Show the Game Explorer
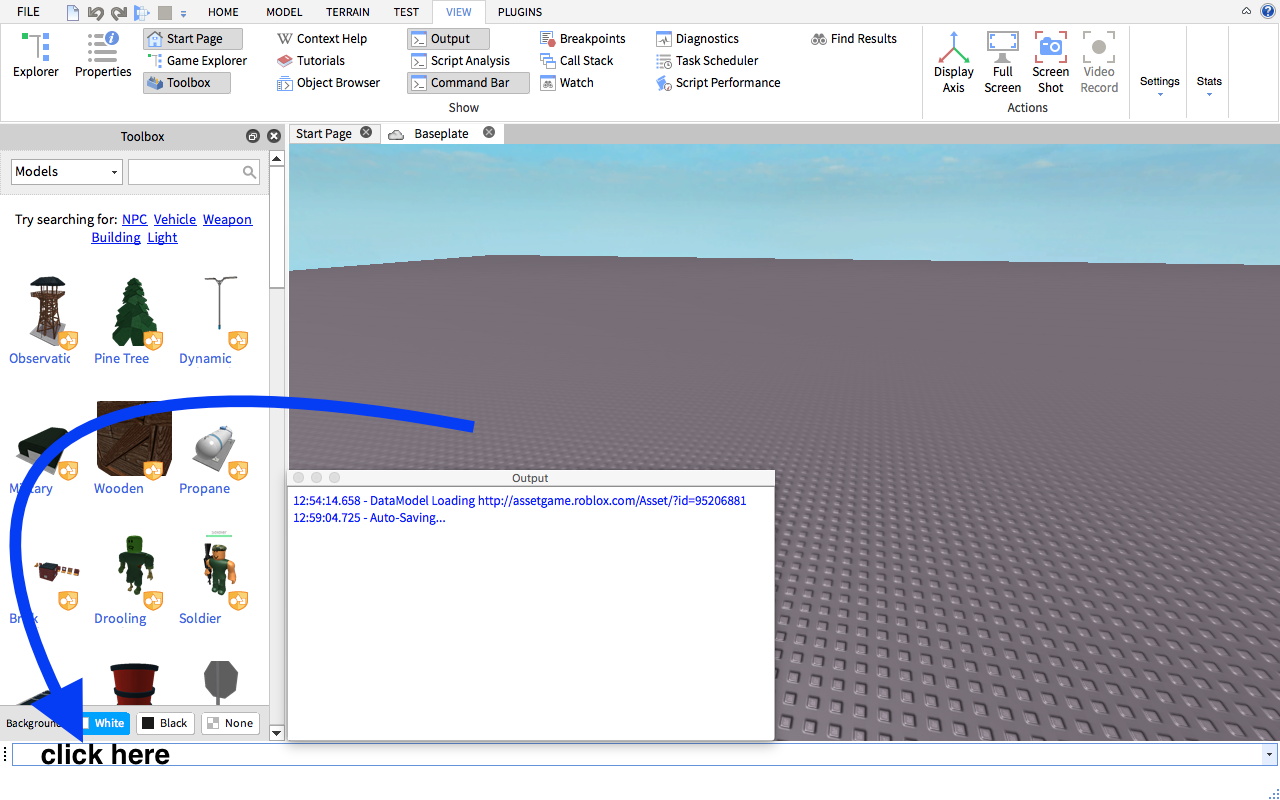This screenshot has width=1280, height=800. click(196, 61)
